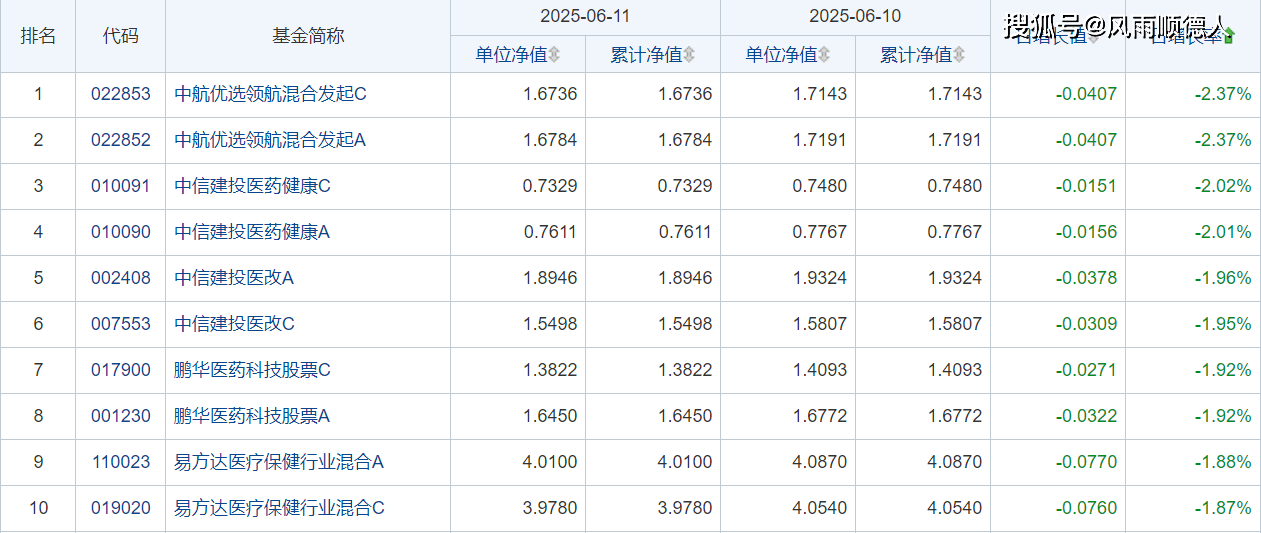This screenshot has height=533, width=1261.
Task: Sort by 2025-06-11 累计净值 arrow icon
Action: [689, 55]
